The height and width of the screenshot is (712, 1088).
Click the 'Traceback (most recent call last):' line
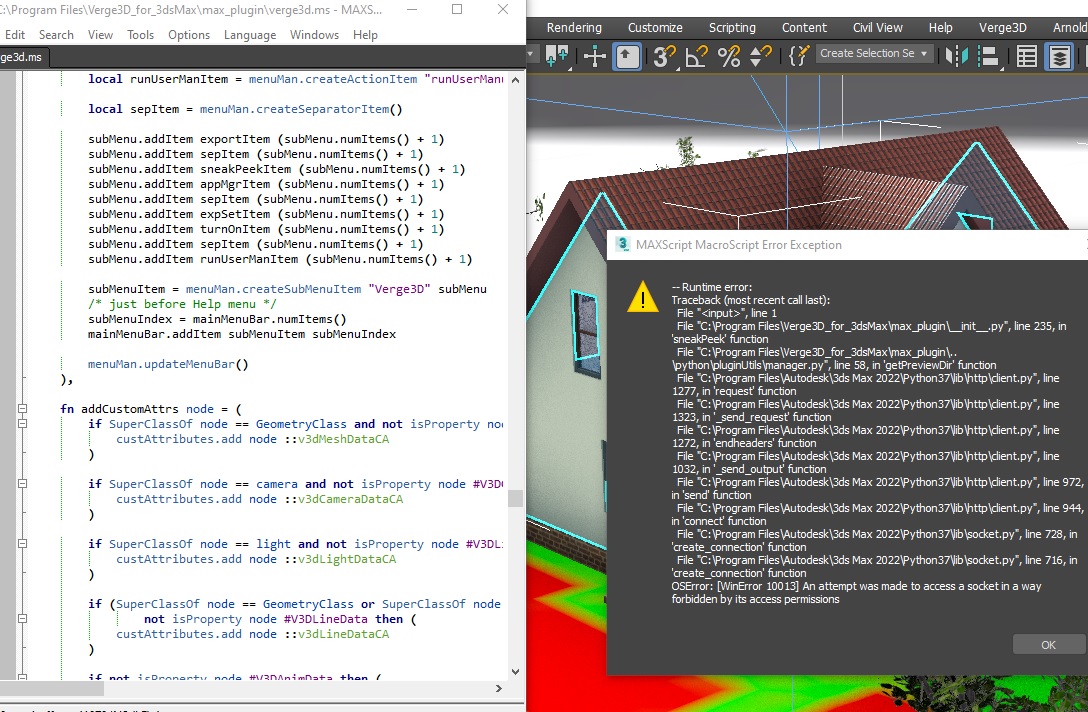pos(750,300)
